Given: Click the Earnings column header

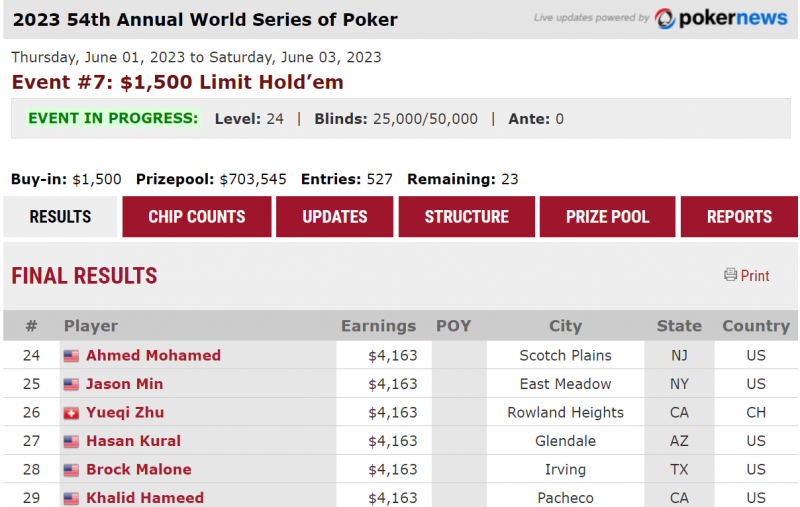Looking at the screenshot, I should pyautogui.click(x=378, y=326).
